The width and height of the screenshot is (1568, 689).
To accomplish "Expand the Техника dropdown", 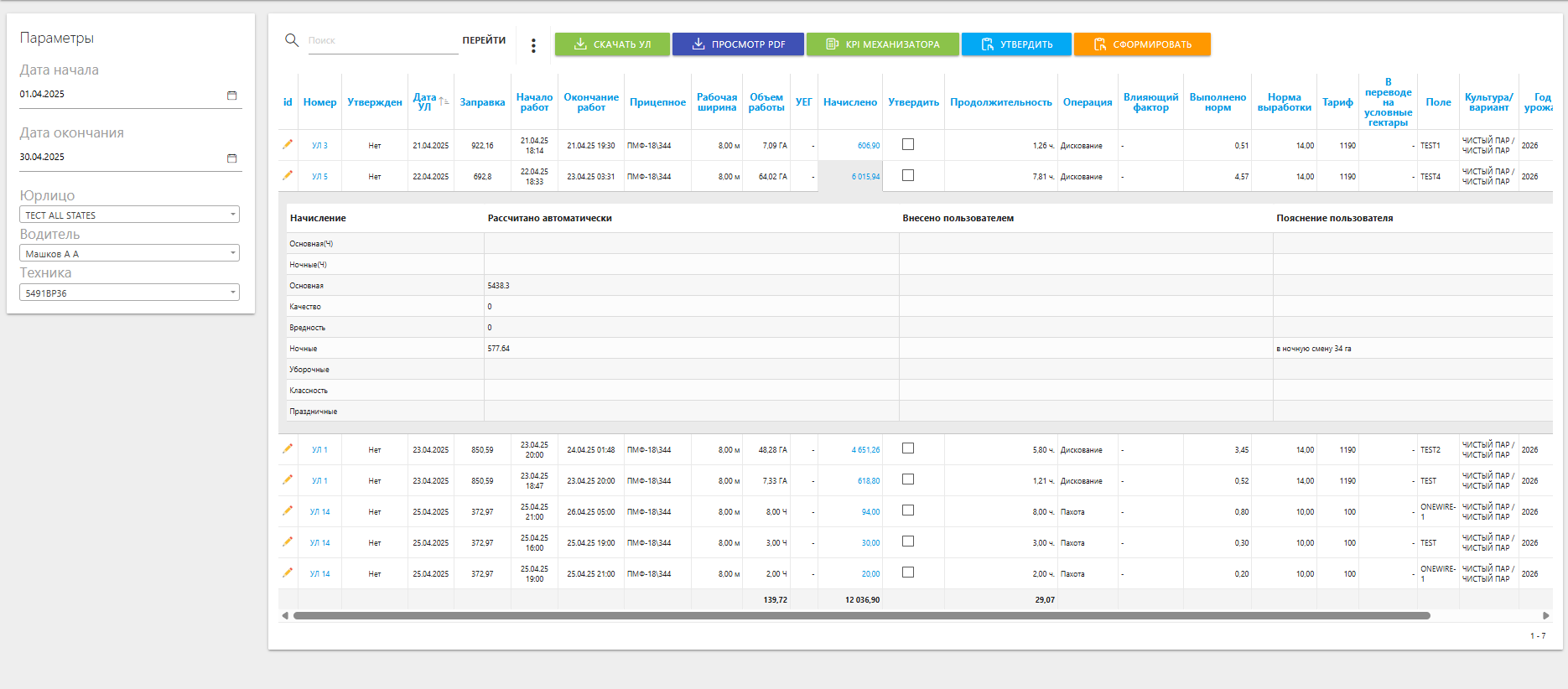I will coord(129,293).
